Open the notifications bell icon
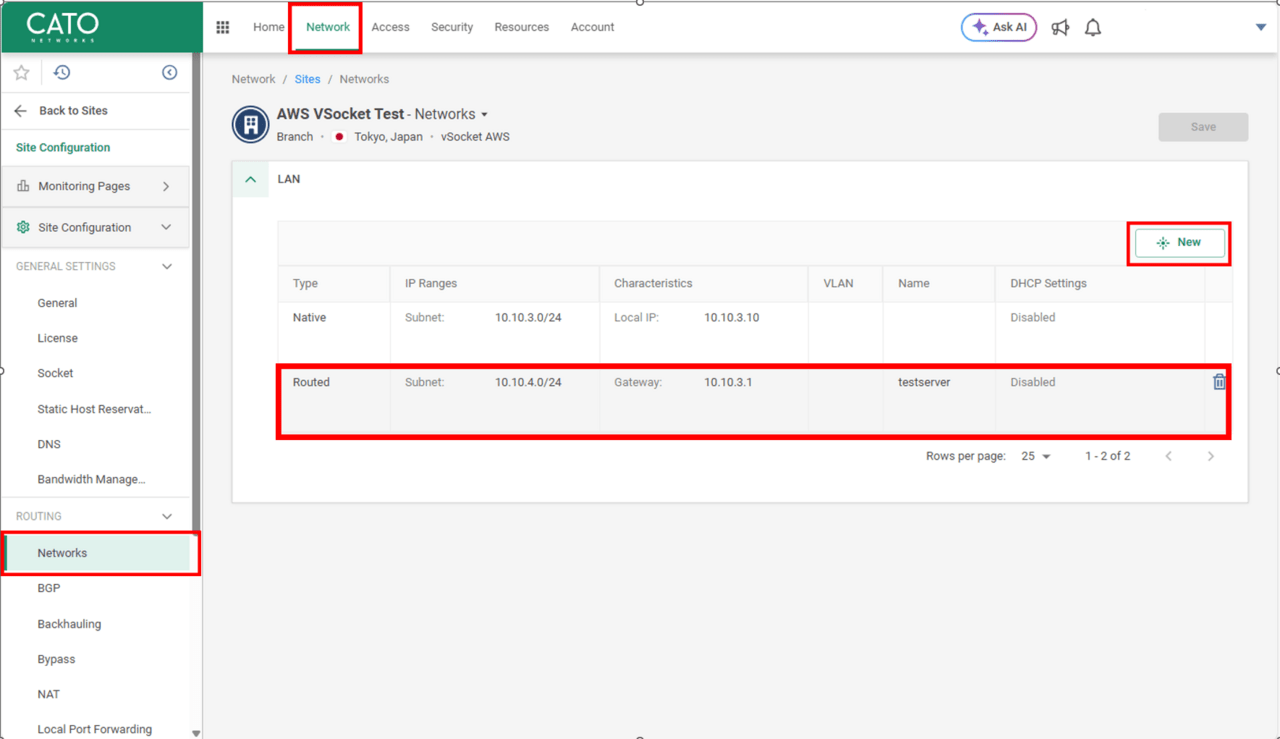 click(x=1093, y=28)
